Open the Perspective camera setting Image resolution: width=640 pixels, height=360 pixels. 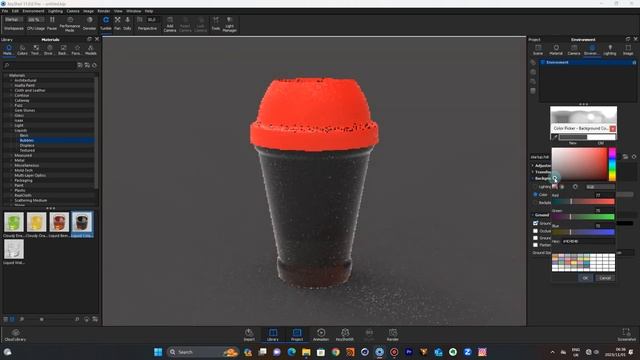147,23
